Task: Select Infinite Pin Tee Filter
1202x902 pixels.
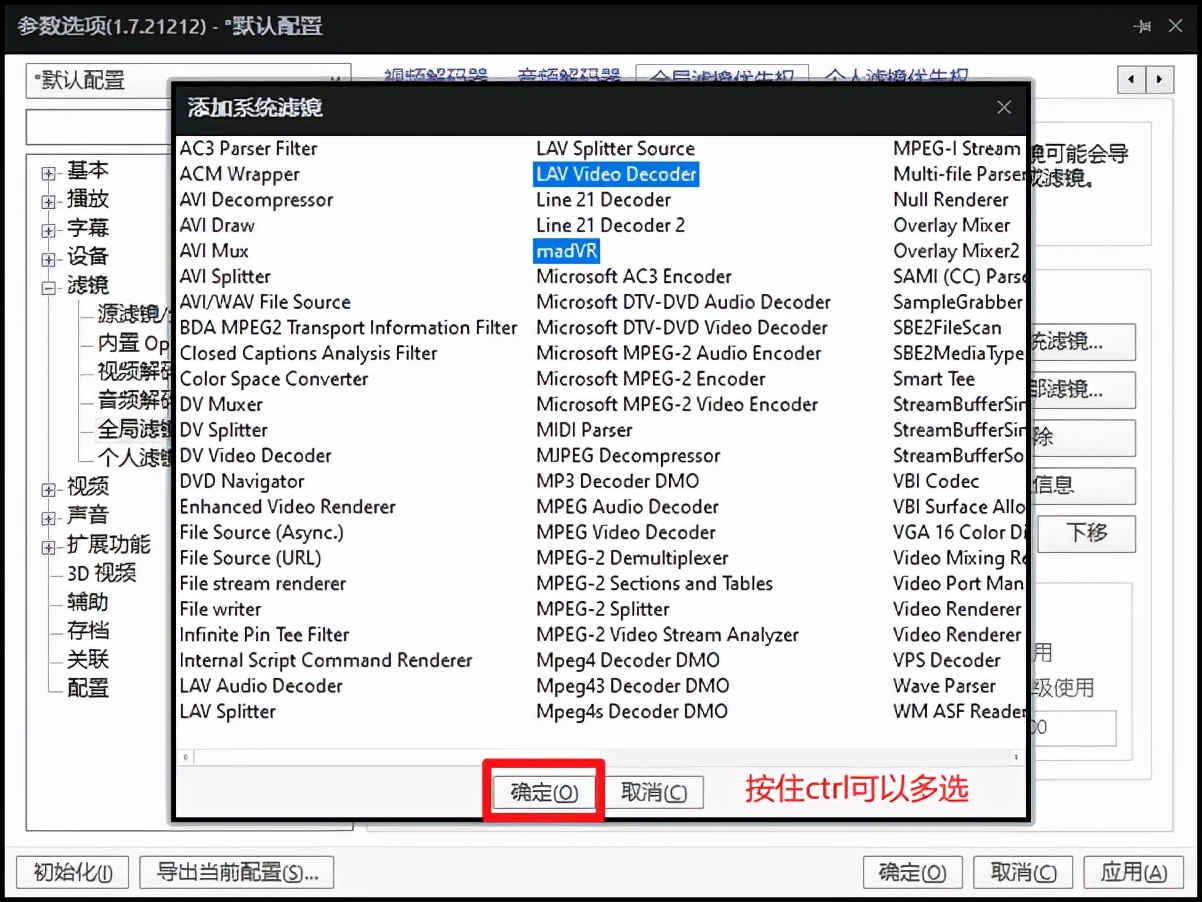Action: pyautogui.click(x=264, y=635)
